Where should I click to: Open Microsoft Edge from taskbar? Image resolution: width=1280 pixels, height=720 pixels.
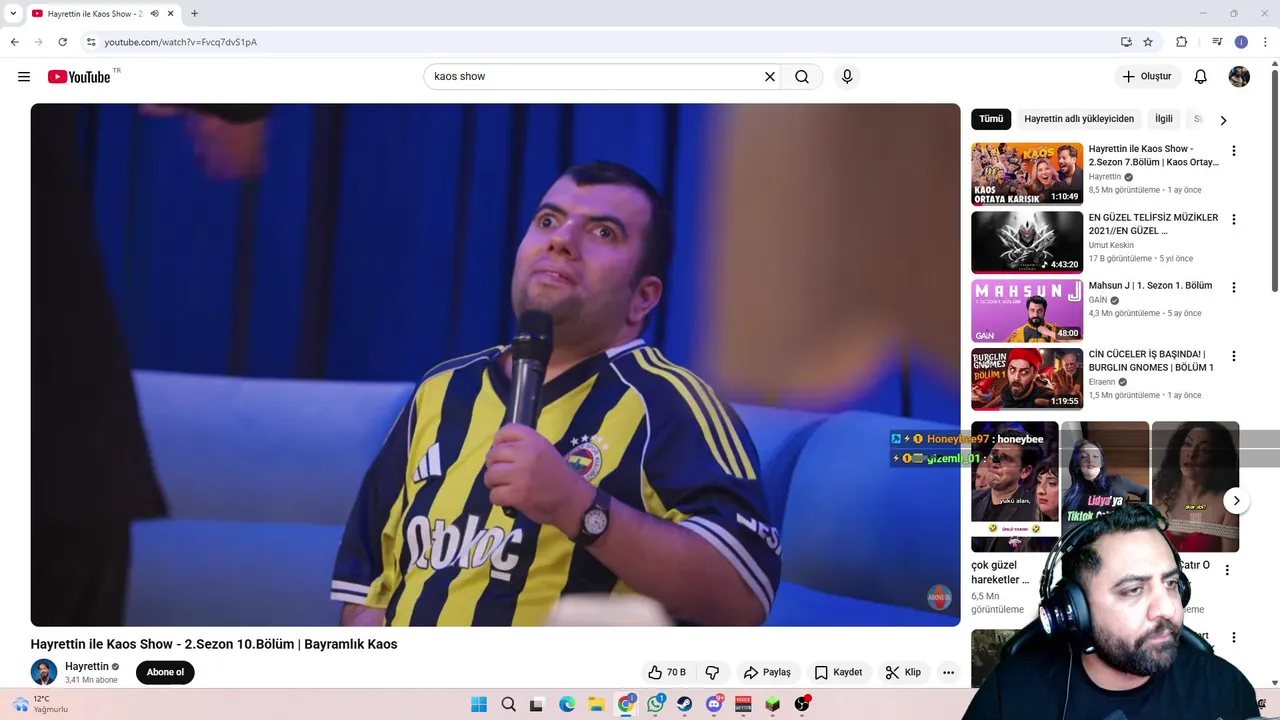tap(567, 705)
